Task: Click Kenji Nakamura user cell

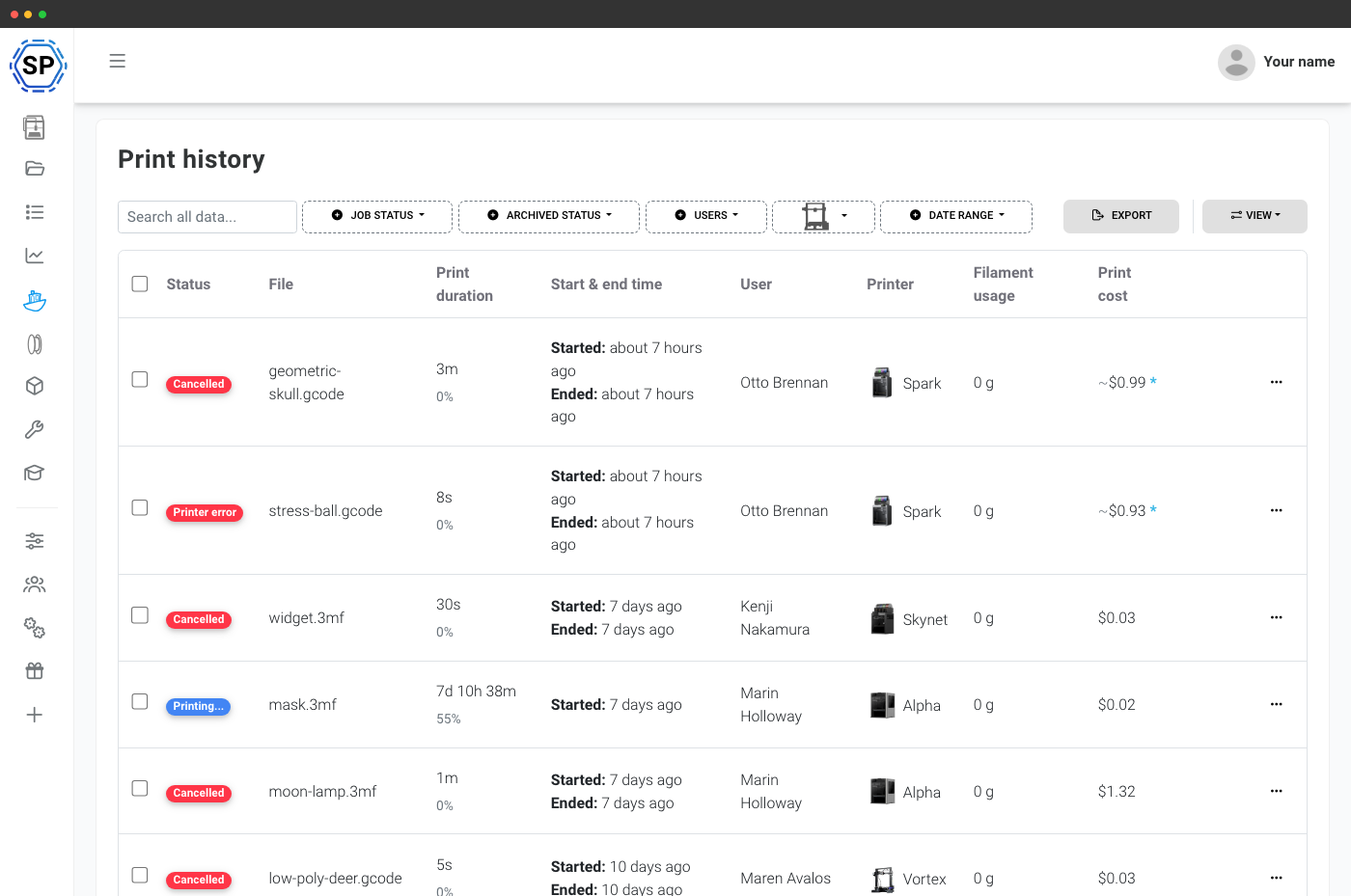Action: 775,618
